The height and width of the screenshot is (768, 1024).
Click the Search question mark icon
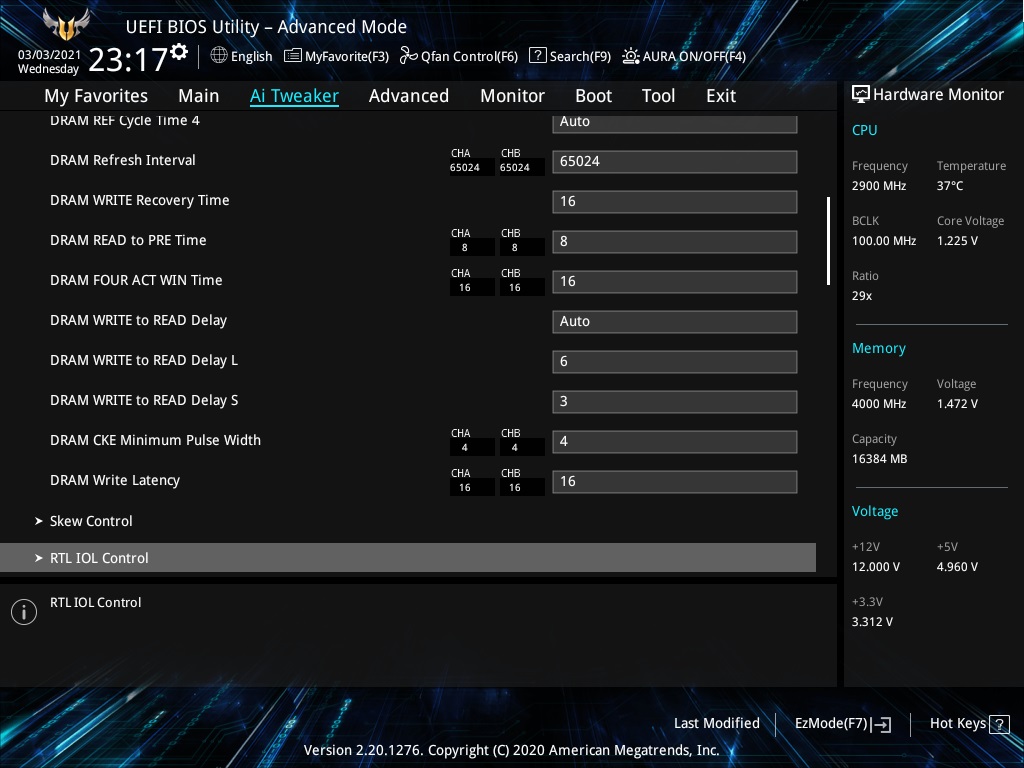537,56
